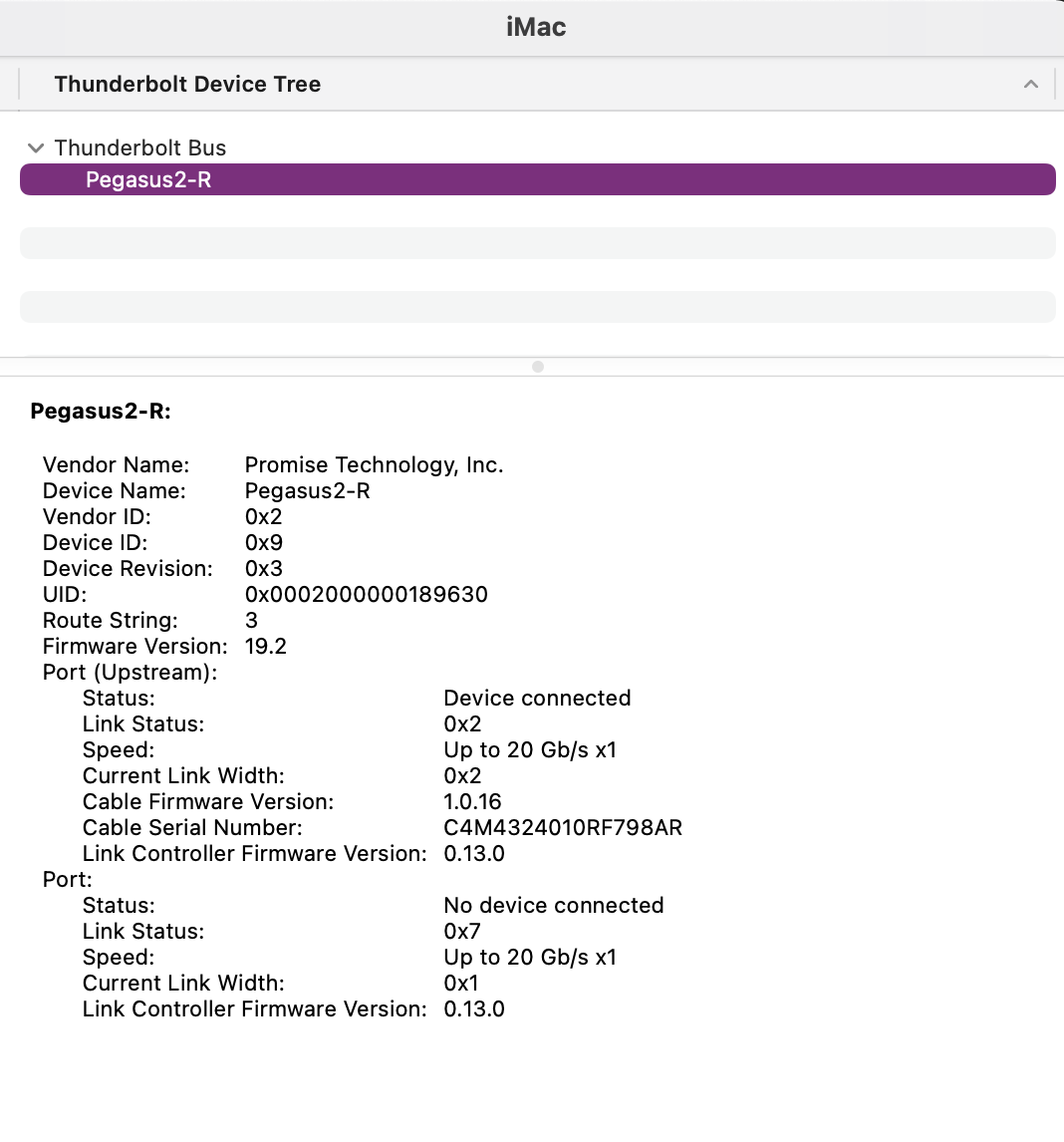The image size is (1064, 1142).
Task: Click the Device Revision: label
Action: point(129,569)
